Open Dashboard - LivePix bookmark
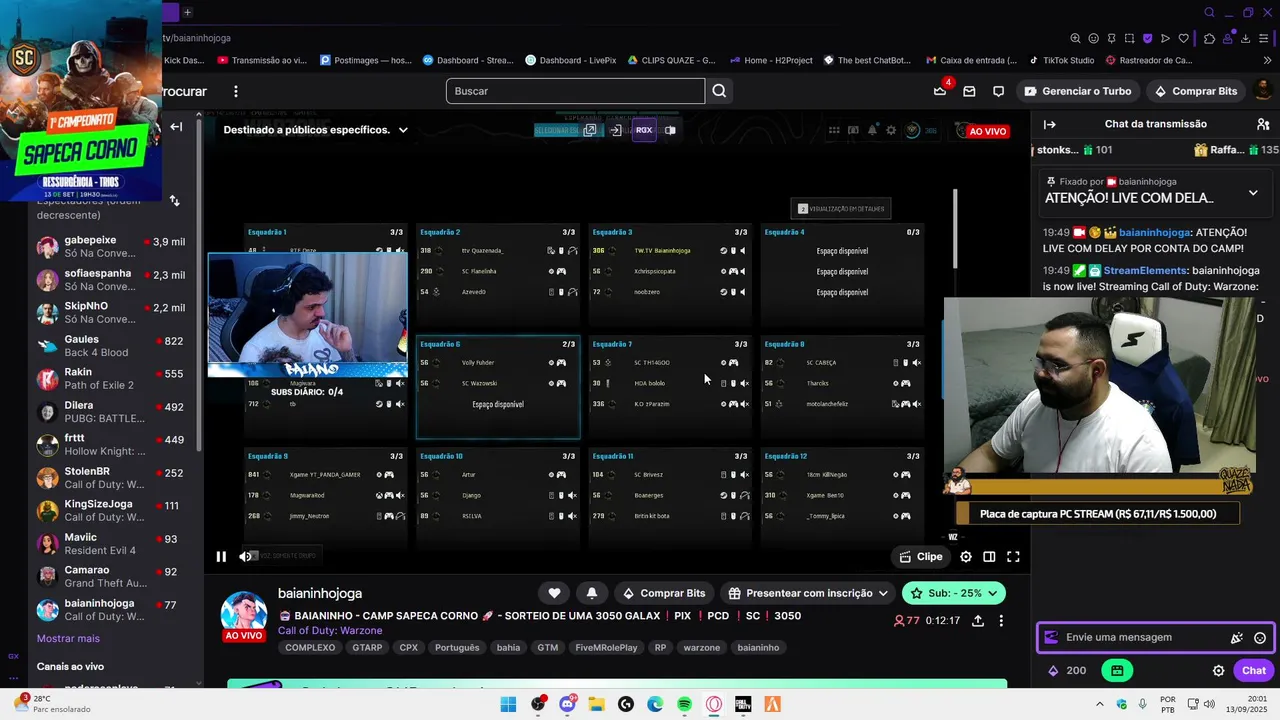 pos(570,60)
